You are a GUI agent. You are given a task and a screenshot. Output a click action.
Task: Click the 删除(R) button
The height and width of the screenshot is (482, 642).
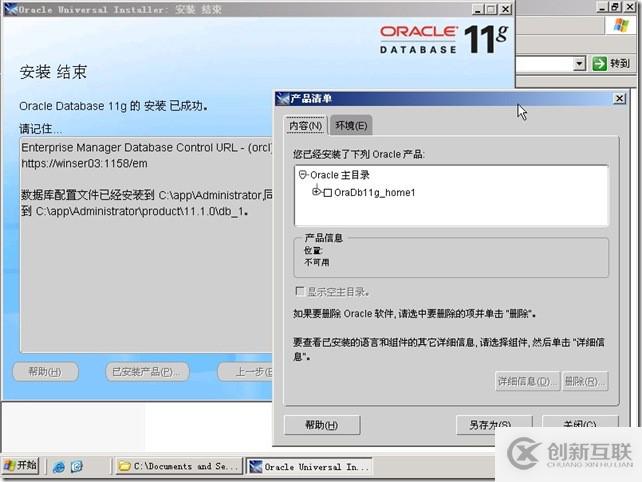pos(585,381)
